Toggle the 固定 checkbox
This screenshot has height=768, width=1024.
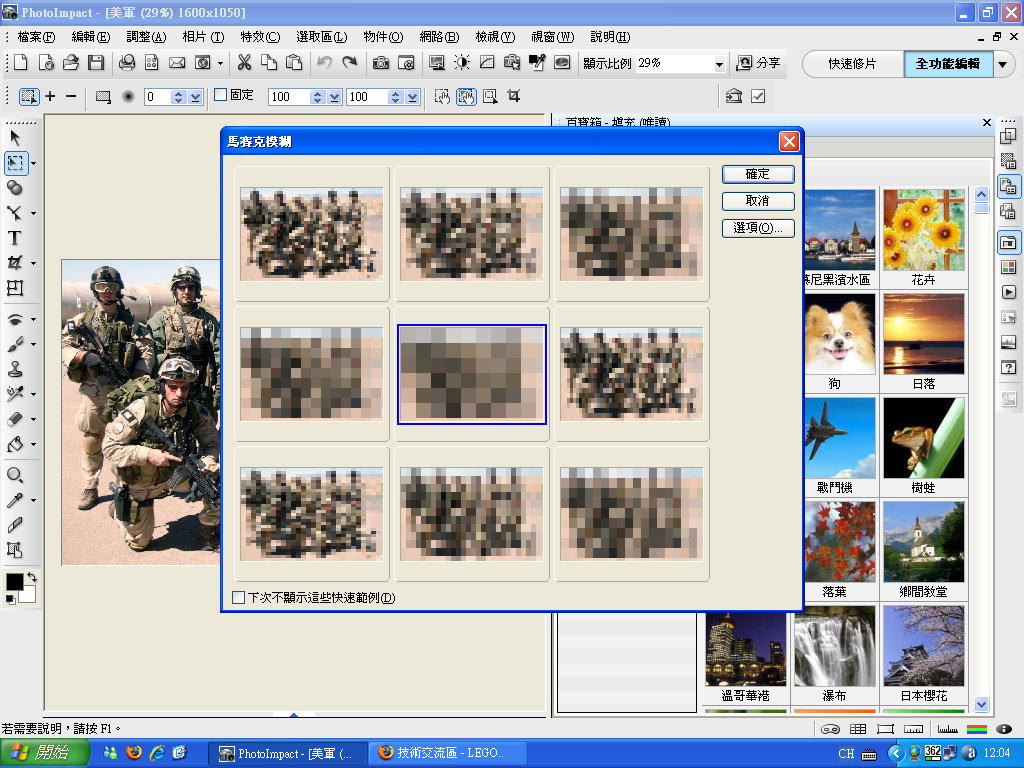(x=221, y=96)
